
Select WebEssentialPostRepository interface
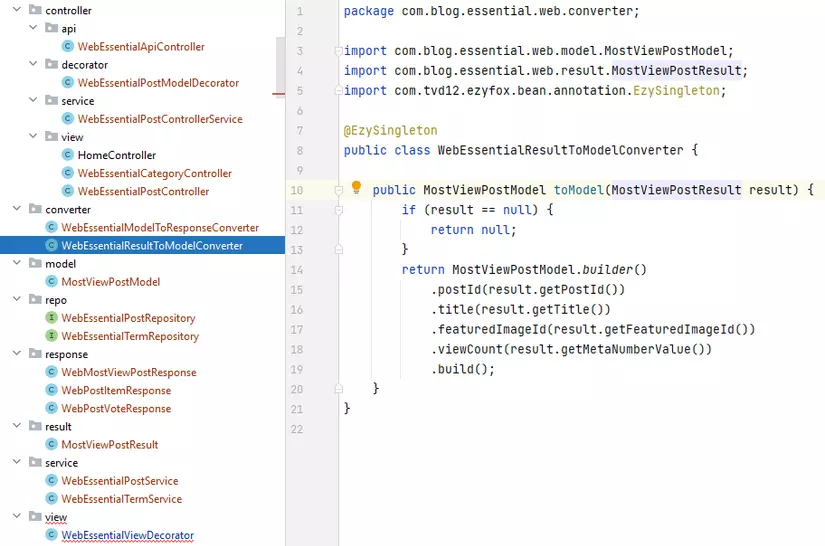coord(128,318)
